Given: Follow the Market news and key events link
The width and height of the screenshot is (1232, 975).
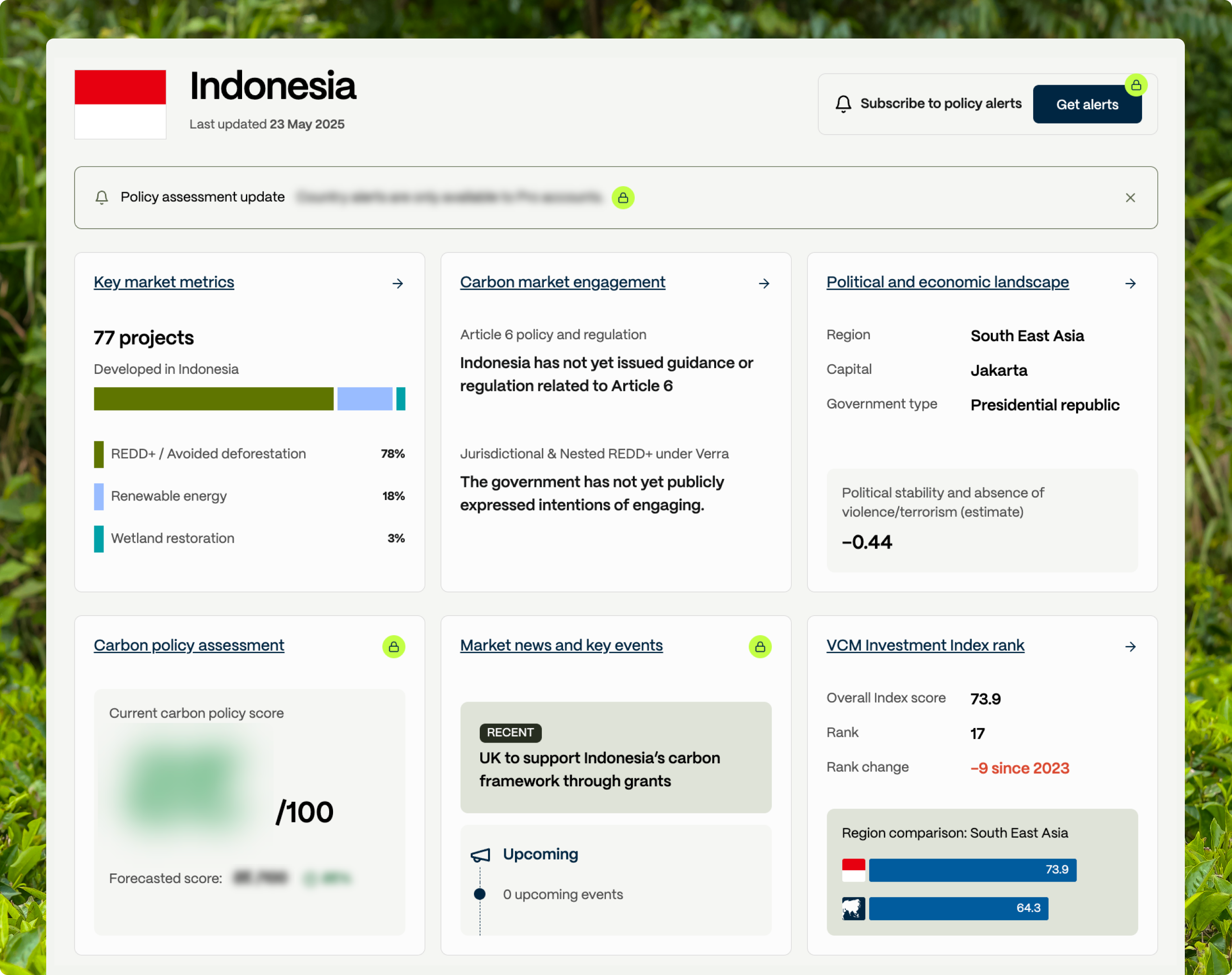Looking at the screenshot, I should click(561, 645).
